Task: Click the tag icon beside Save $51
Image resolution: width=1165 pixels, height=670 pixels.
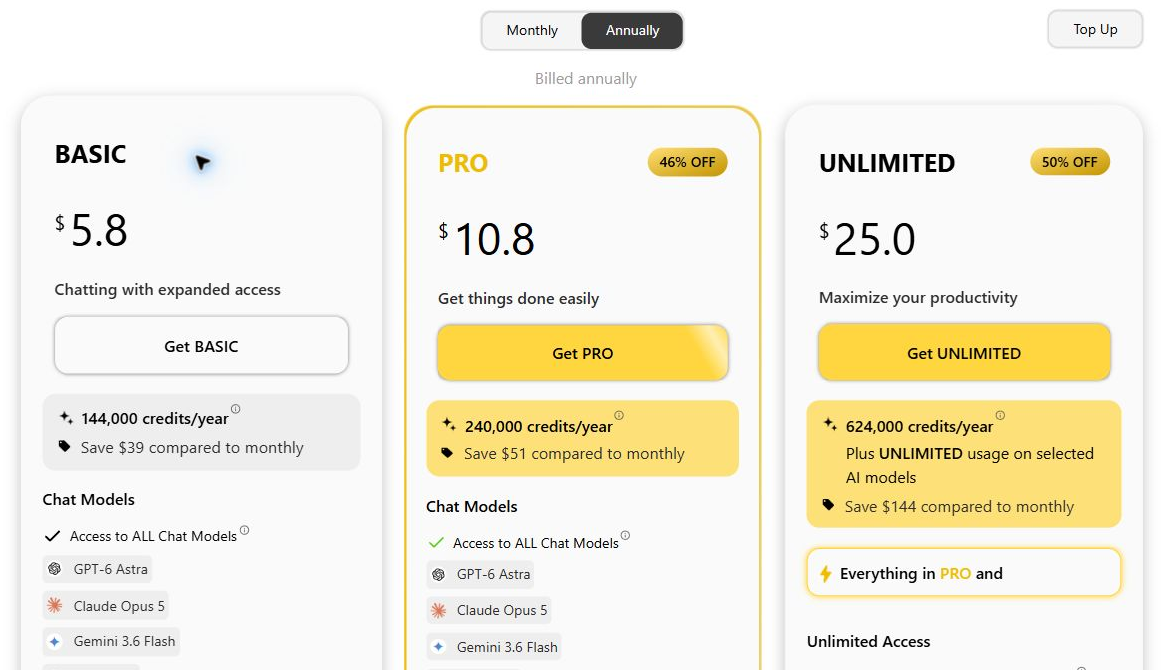Action: (x=447, y=452)
